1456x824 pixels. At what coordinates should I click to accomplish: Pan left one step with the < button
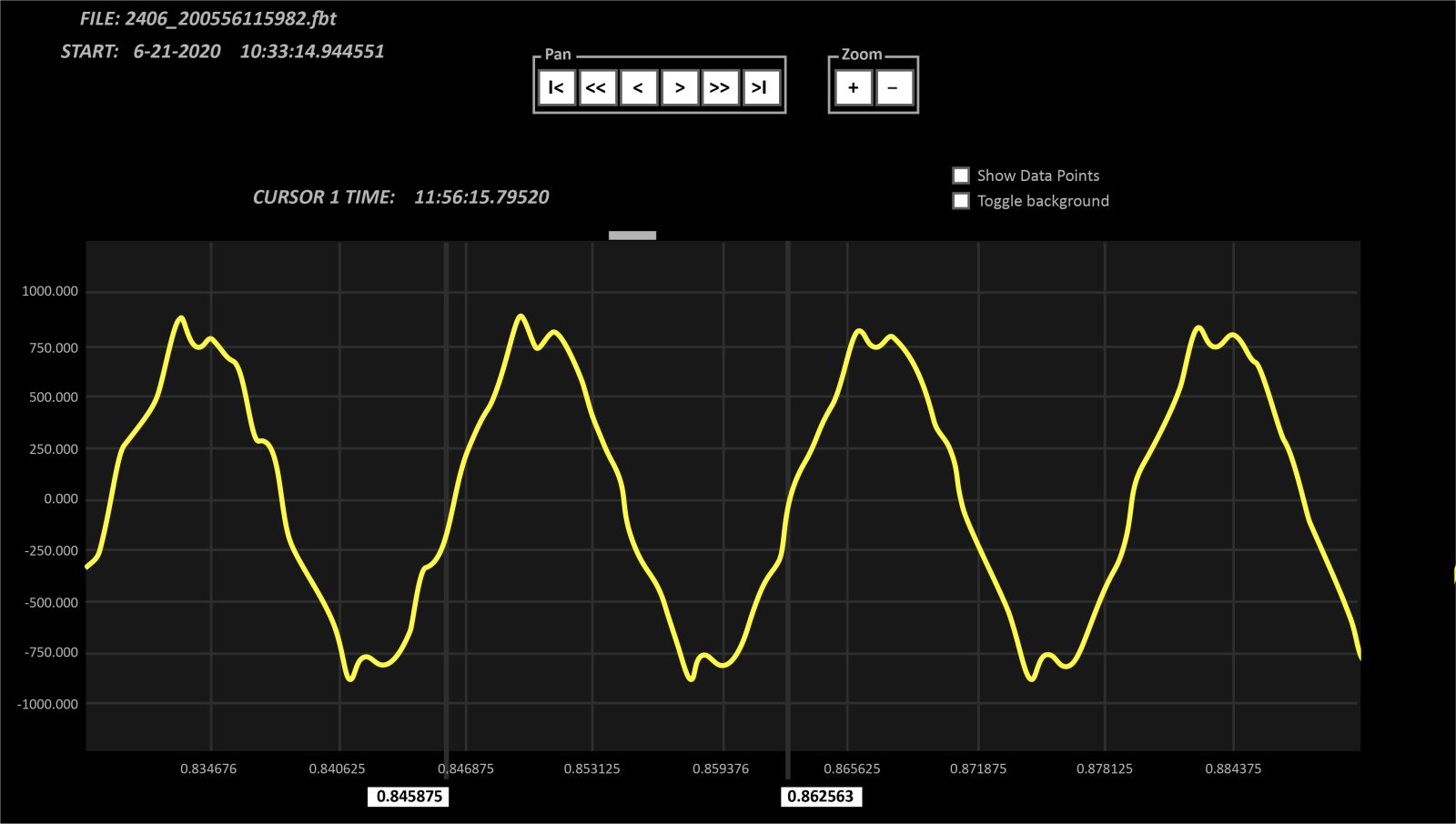point(638,88)
